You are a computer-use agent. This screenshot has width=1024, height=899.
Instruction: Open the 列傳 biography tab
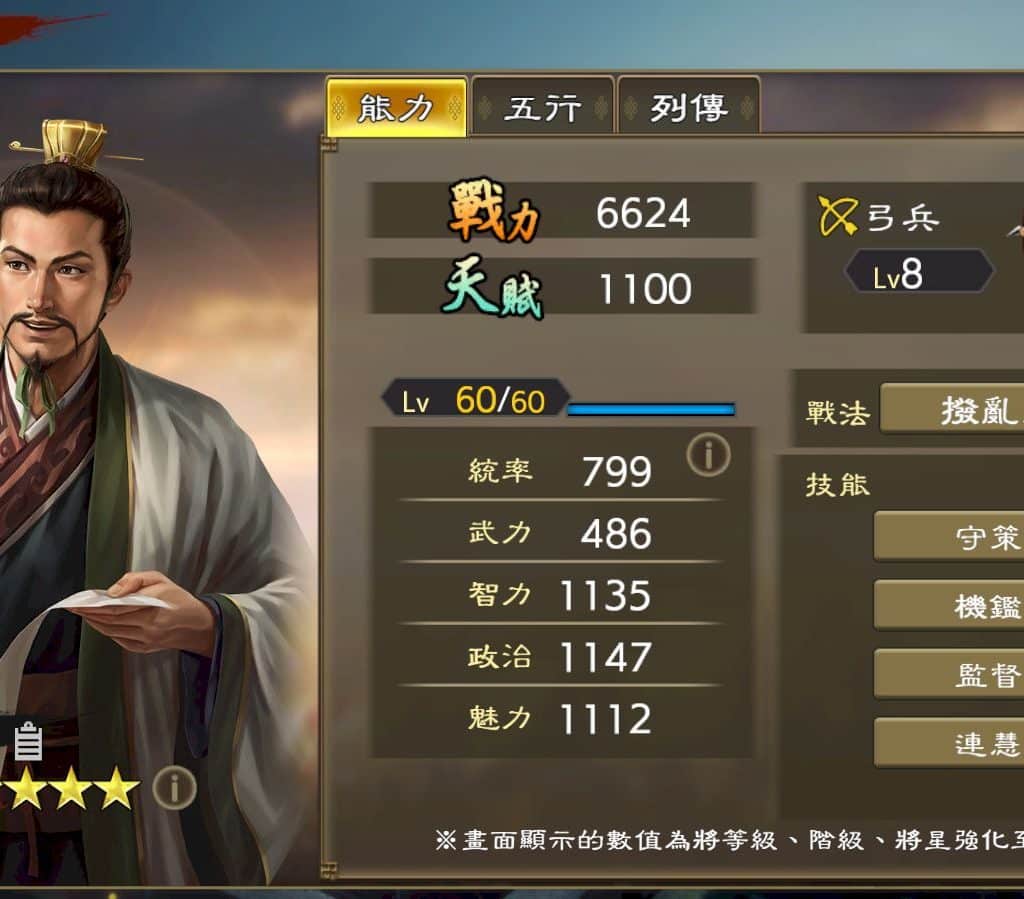click(689, 107)
